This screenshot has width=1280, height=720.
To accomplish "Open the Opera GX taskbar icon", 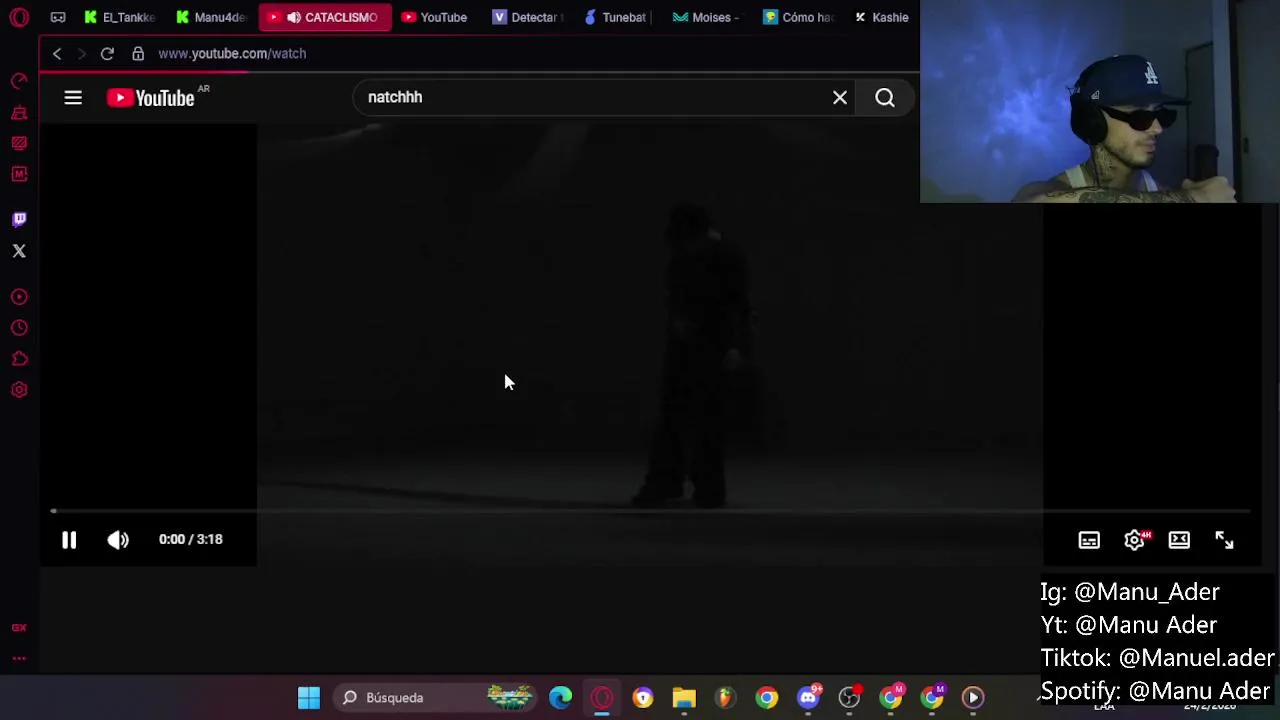I will point(602,698).
